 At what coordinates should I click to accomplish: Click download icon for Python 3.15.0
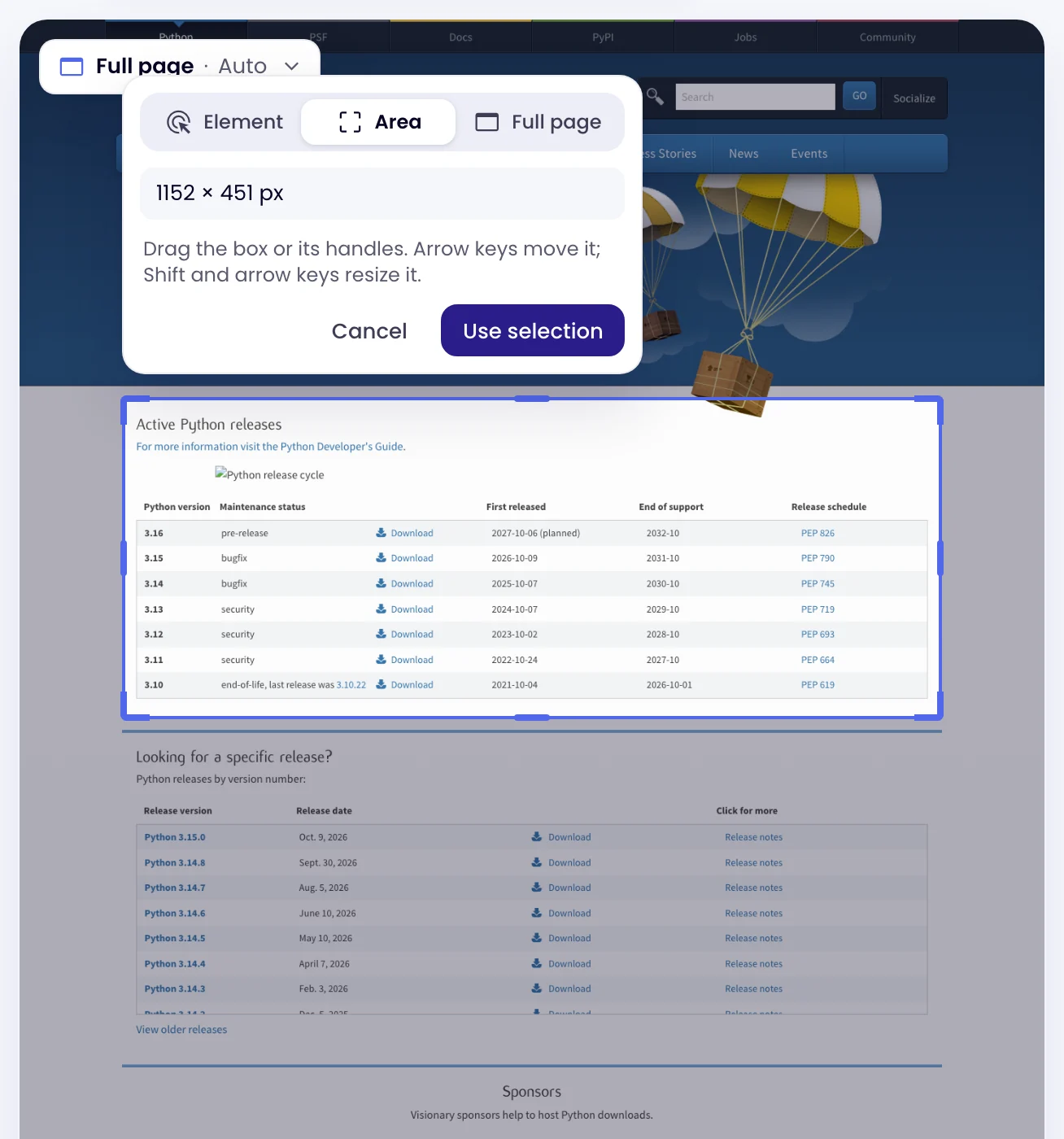click(537, 836)
